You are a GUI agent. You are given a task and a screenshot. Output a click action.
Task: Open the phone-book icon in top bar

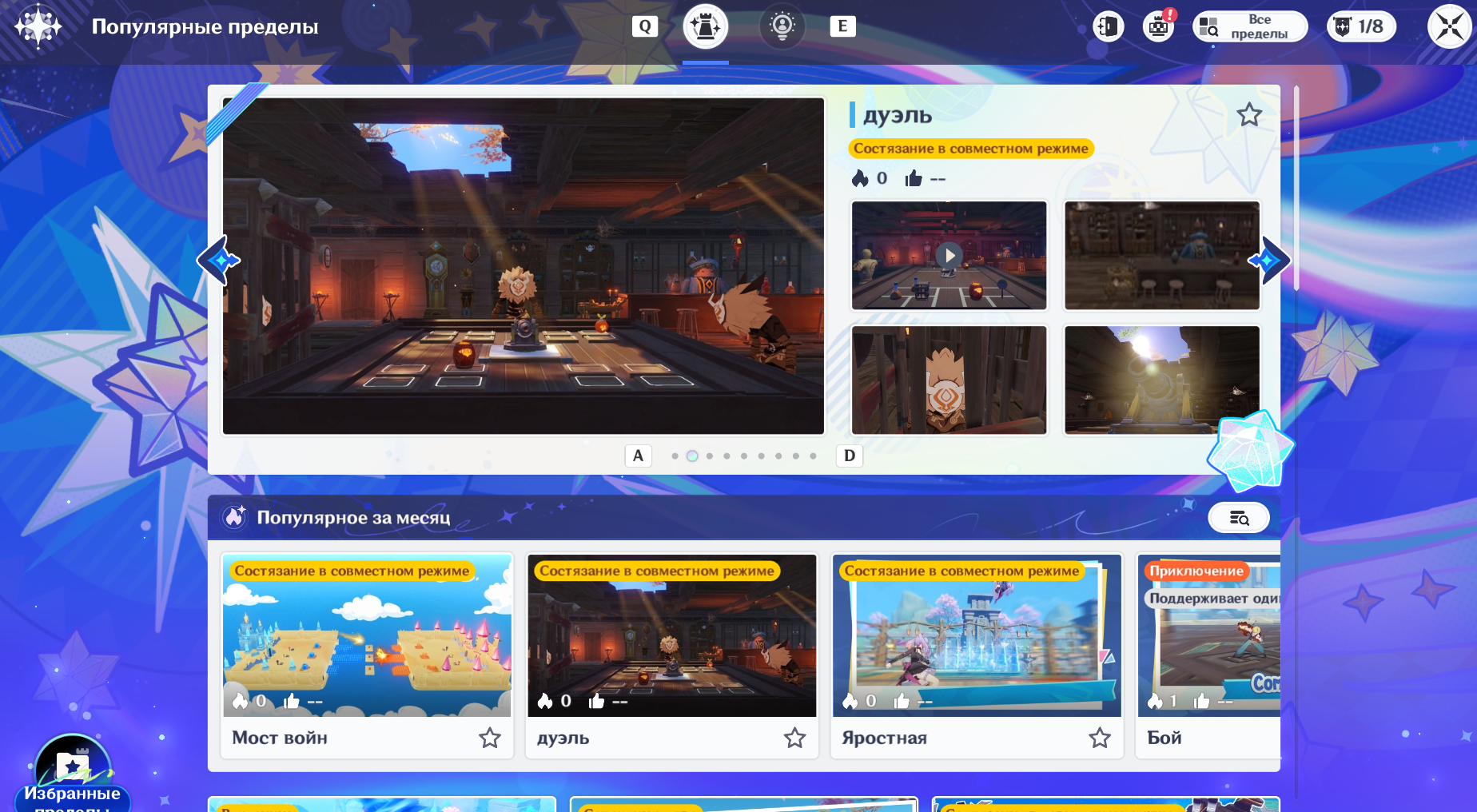pos(1109,26)
